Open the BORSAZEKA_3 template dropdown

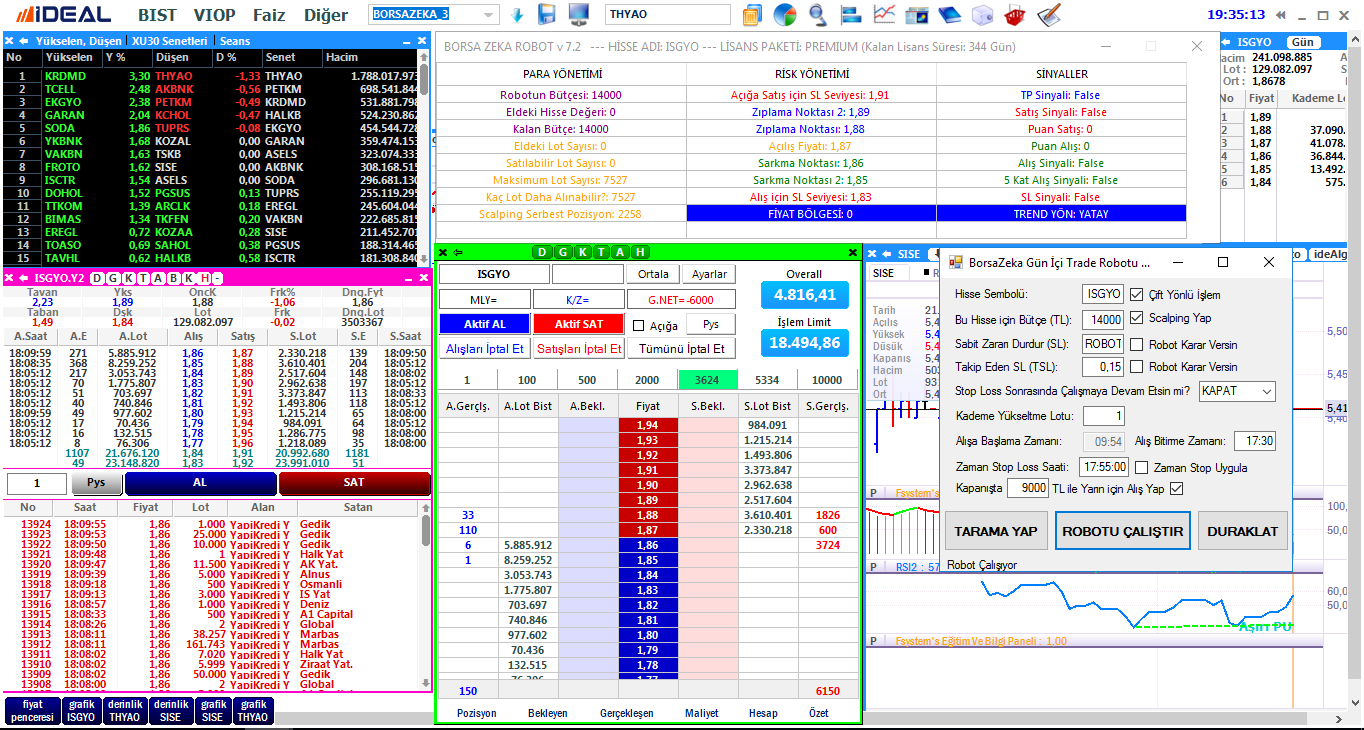490,15
